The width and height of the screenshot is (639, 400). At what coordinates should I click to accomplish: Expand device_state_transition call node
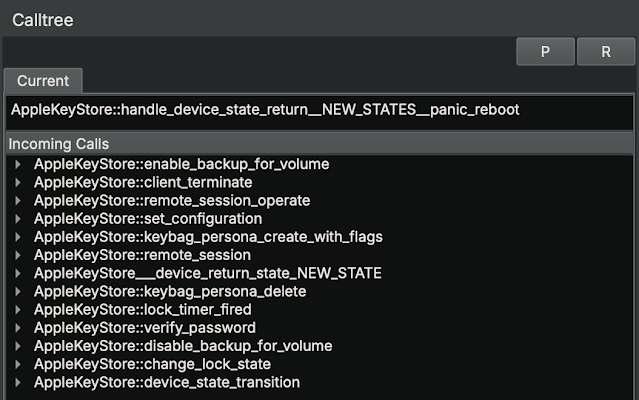[18, 382]
